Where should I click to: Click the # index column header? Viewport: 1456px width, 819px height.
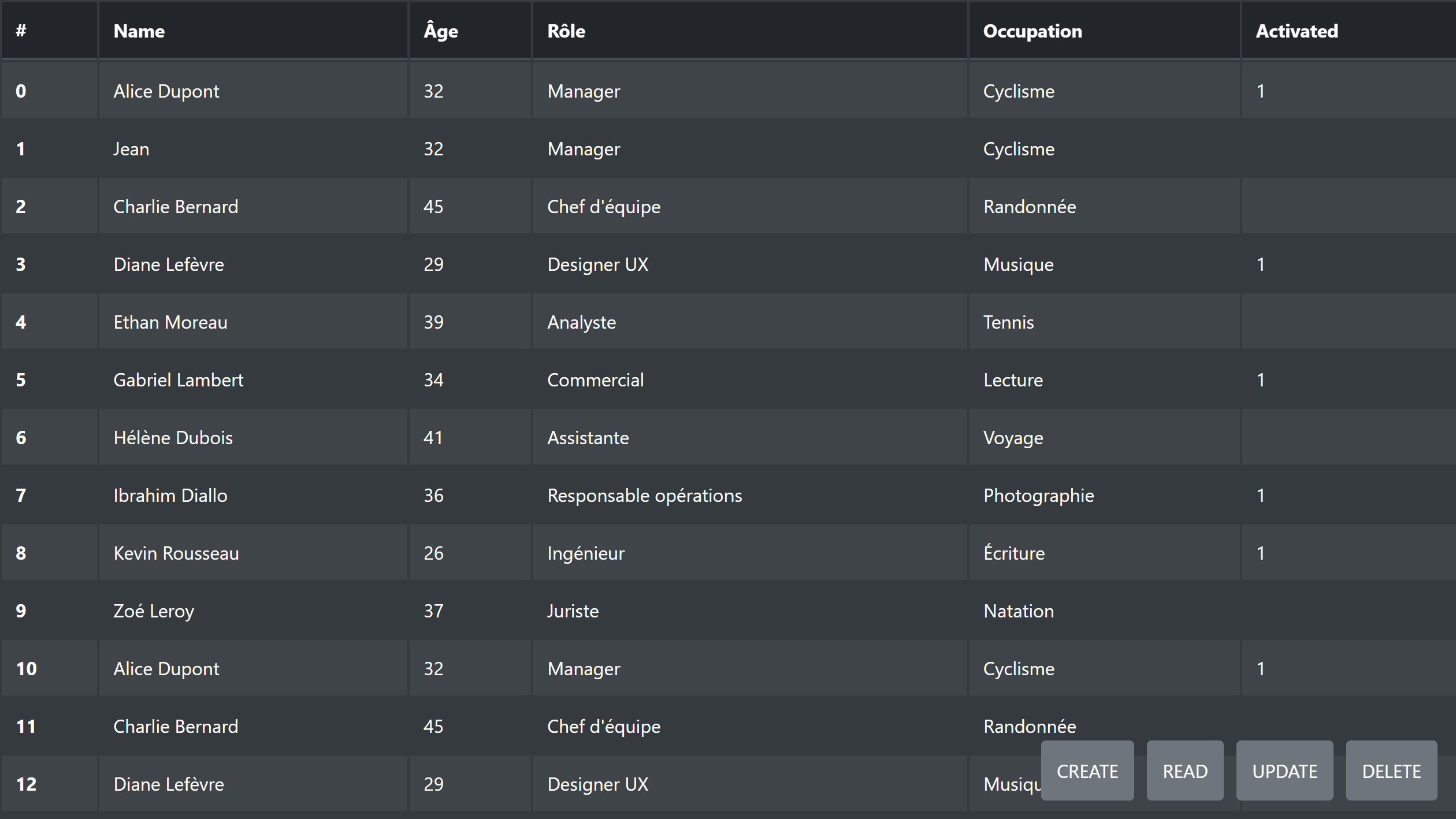tap(49, 31)
